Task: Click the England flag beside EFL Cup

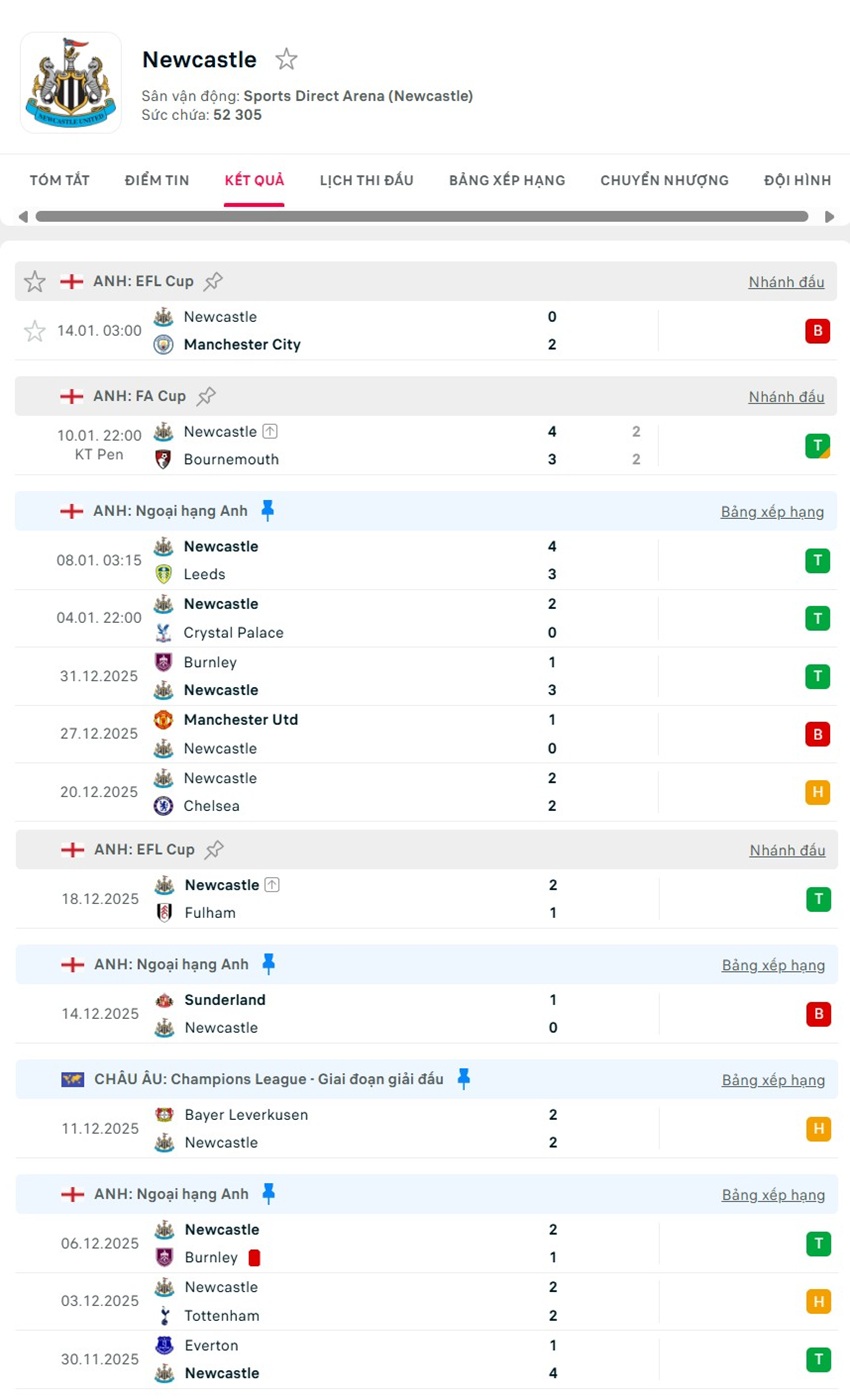Action: click(72, 281)
